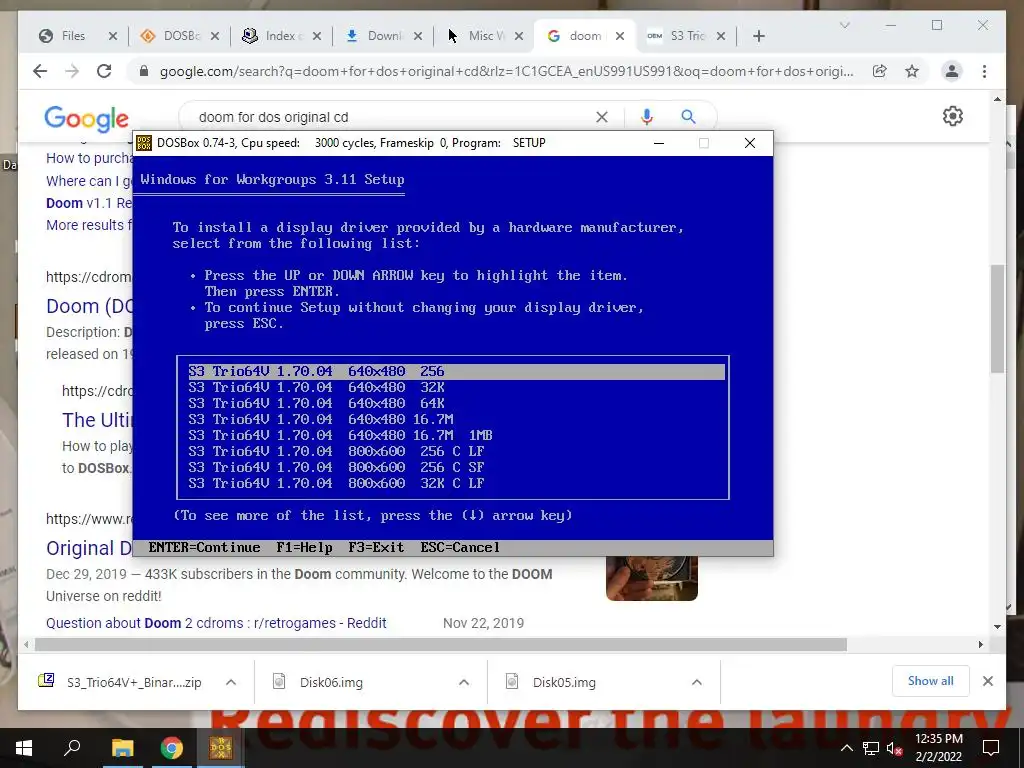1024x768 pixels.
Task: Bookmark this page with the star icon
Action: (x=912, y=71)
